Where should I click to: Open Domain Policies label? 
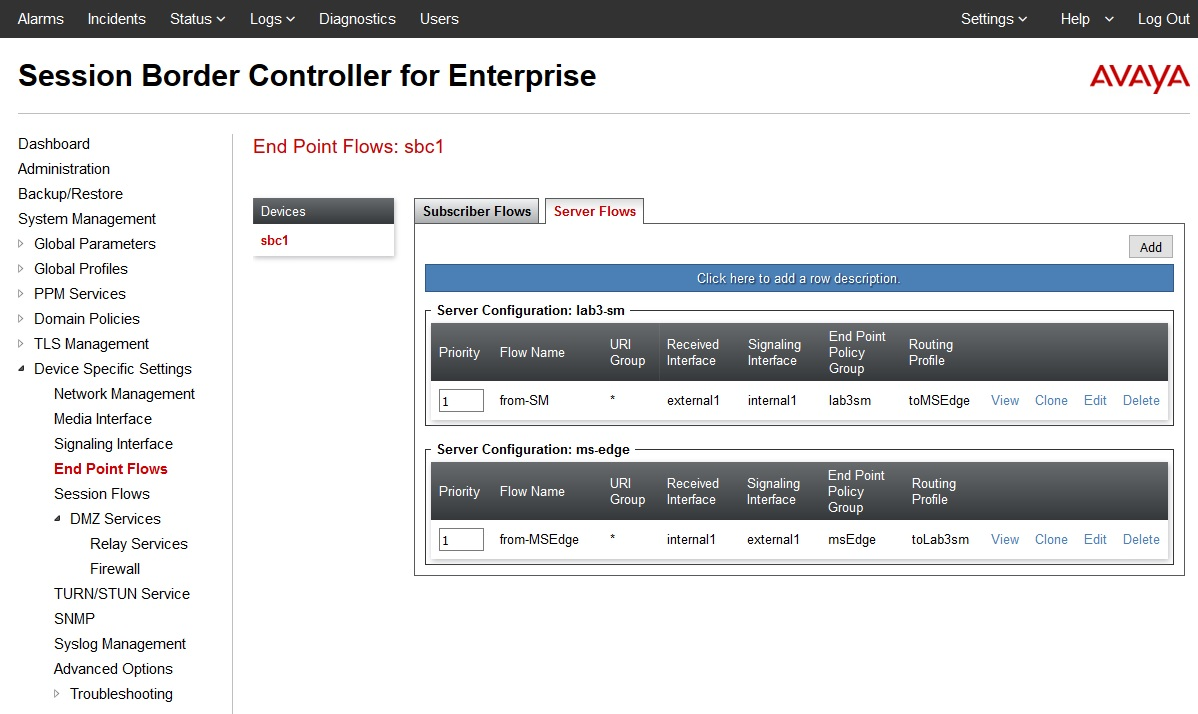[x=86, y=318]
